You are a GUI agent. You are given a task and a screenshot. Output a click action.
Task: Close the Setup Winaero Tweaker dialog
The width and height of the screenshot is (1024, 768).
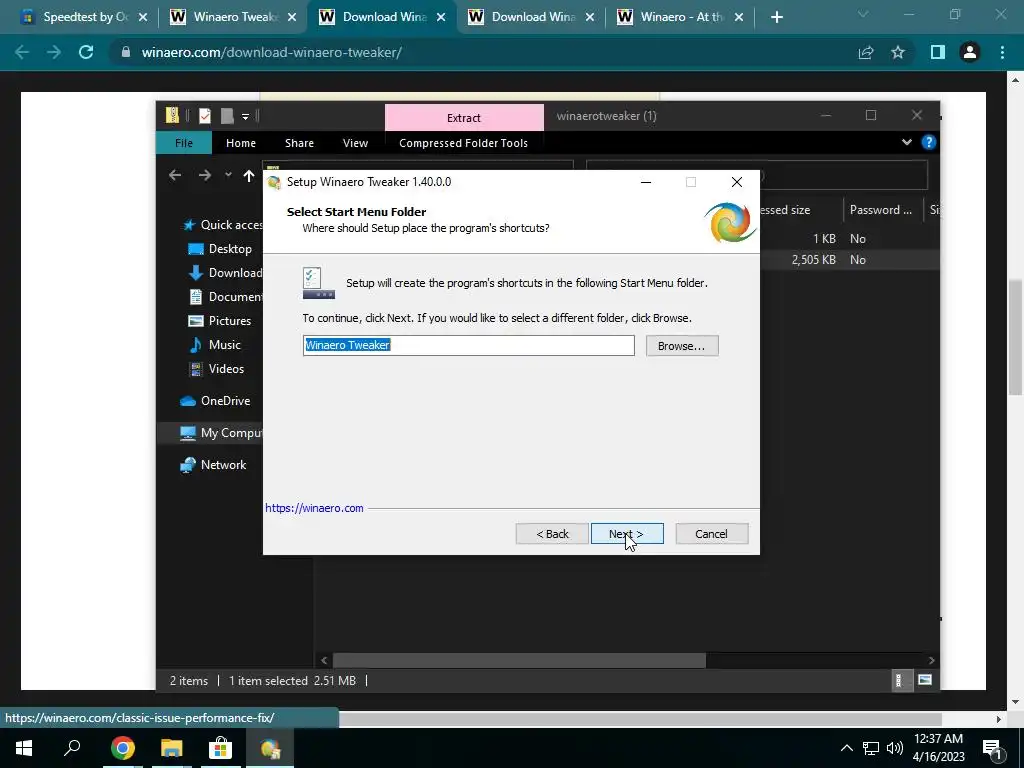(737, 182)
